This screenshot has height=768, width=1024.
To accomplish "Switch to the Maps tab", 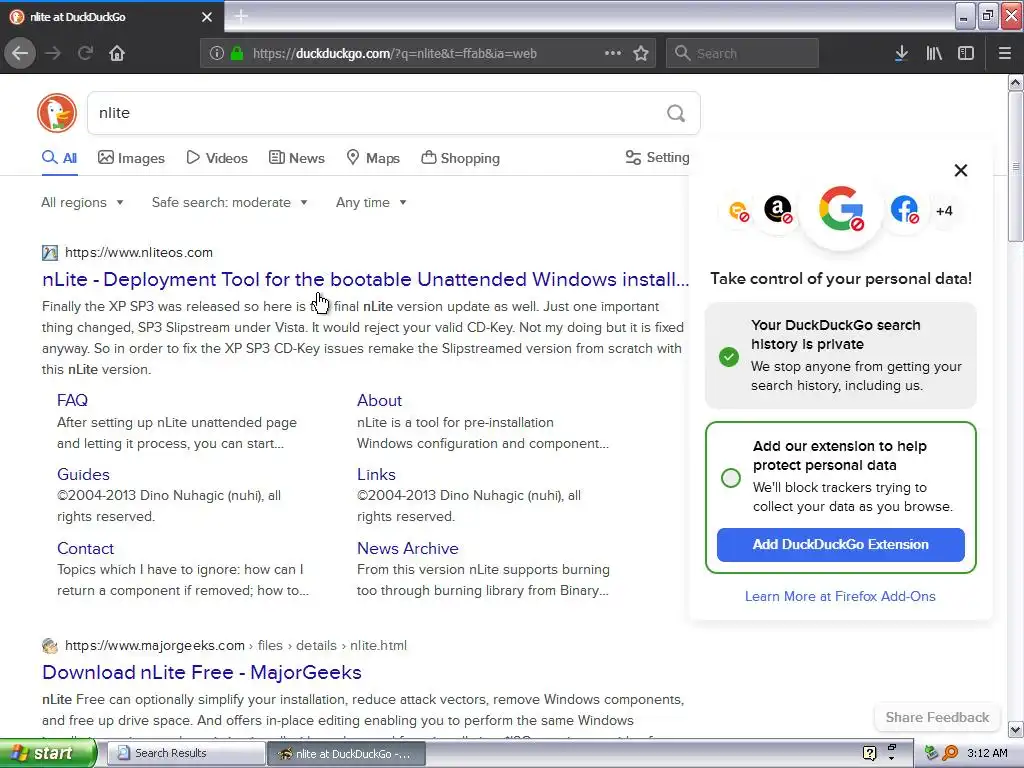I will [x=373, y=158].
